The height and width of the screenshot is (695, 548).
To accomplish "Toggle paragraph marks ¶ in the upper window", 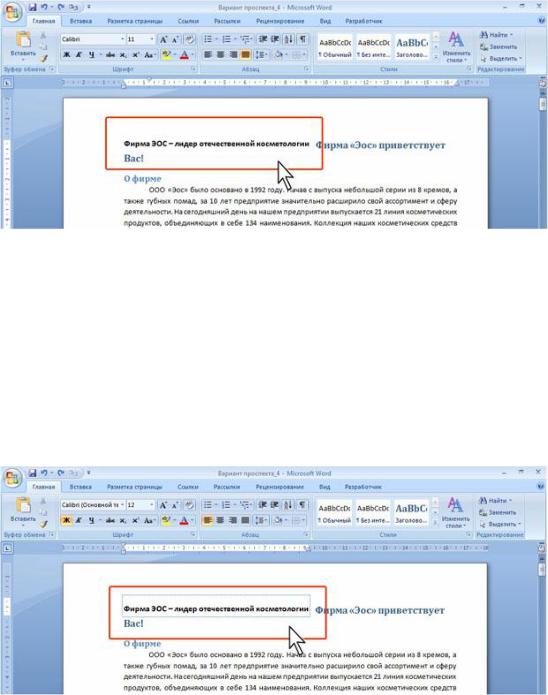I will tap(302, 39).
